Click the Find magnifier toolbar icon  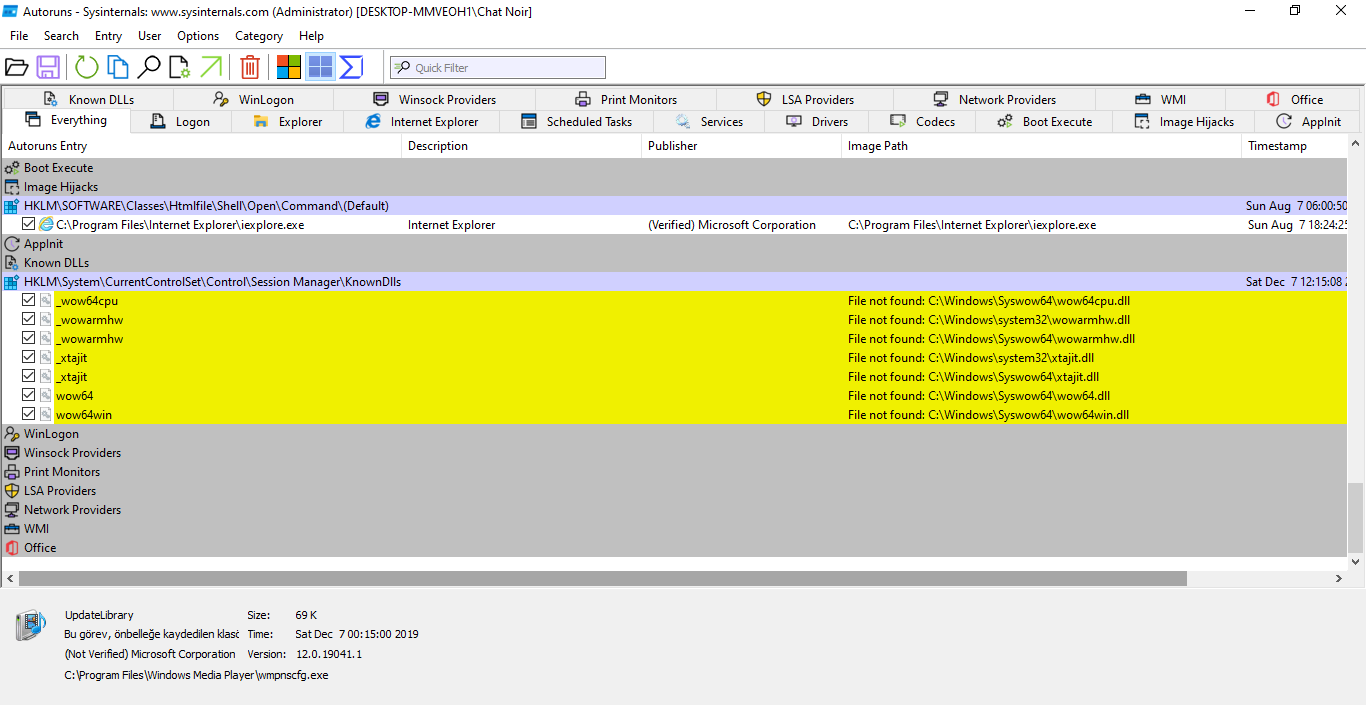pos(149,67)
